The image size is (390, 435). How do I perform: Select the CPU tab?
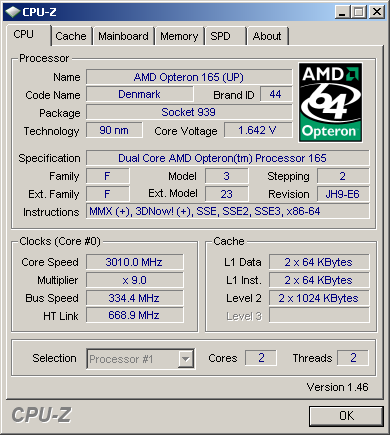click(x=28, y=35)
